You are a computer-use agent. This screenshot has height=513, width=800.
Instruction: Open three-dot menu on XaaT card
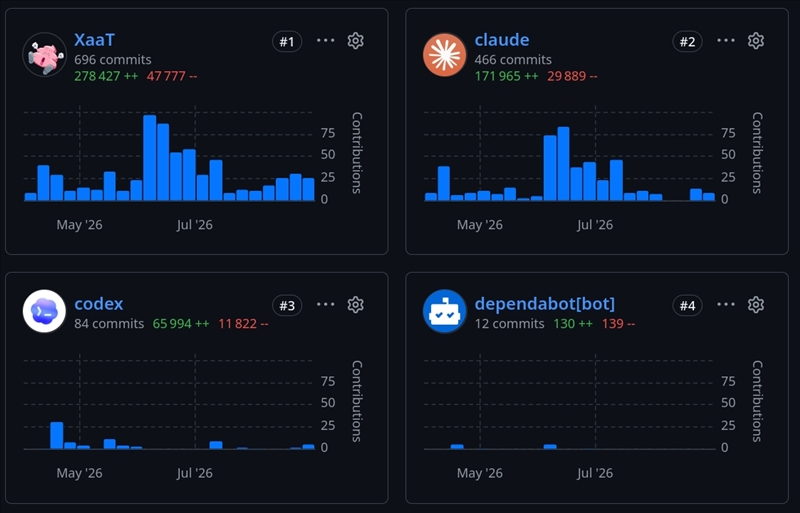(x=326, y=40)
